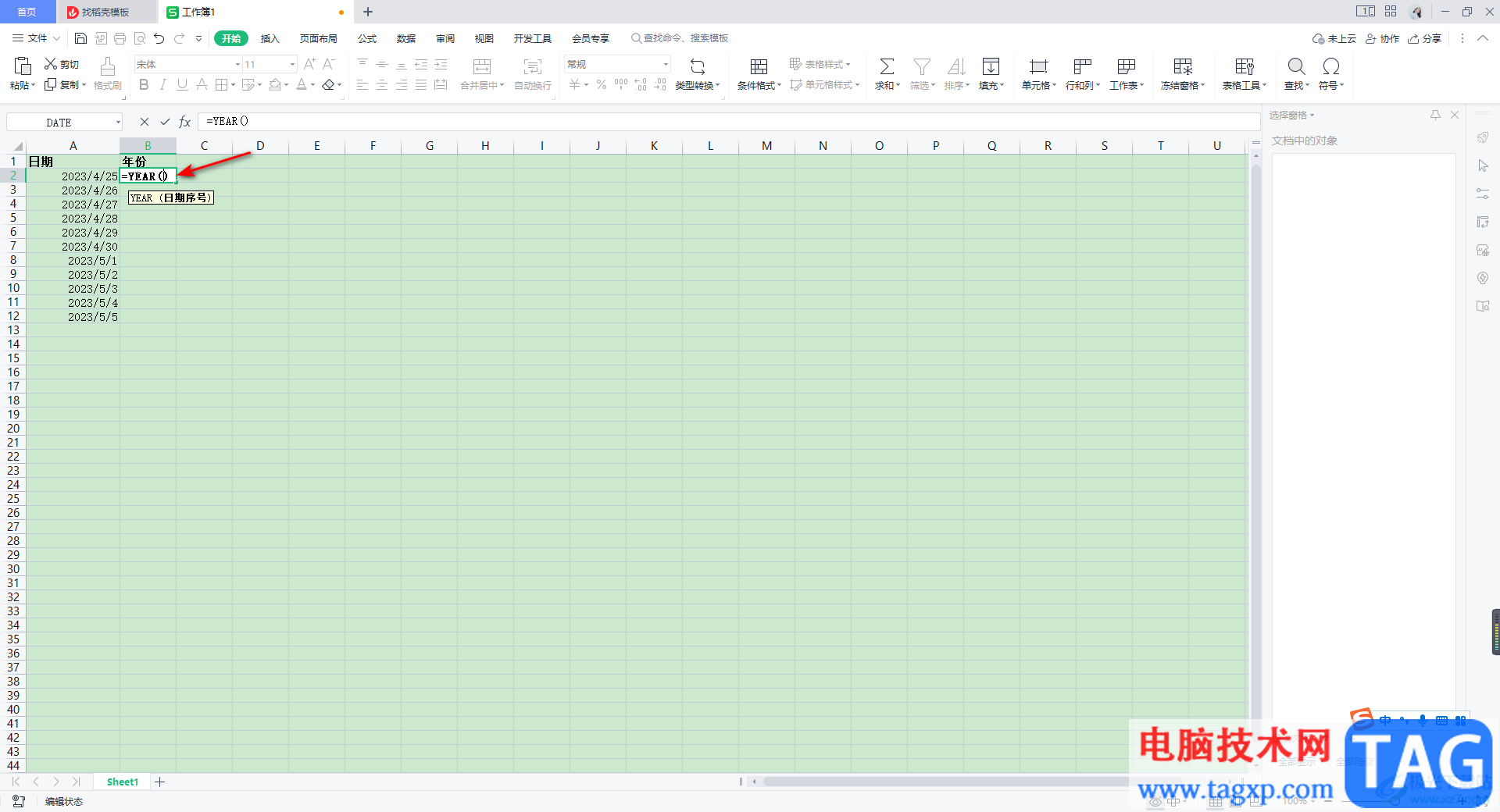Toggle align text right

pyautogui.click(x=402, y=84)
